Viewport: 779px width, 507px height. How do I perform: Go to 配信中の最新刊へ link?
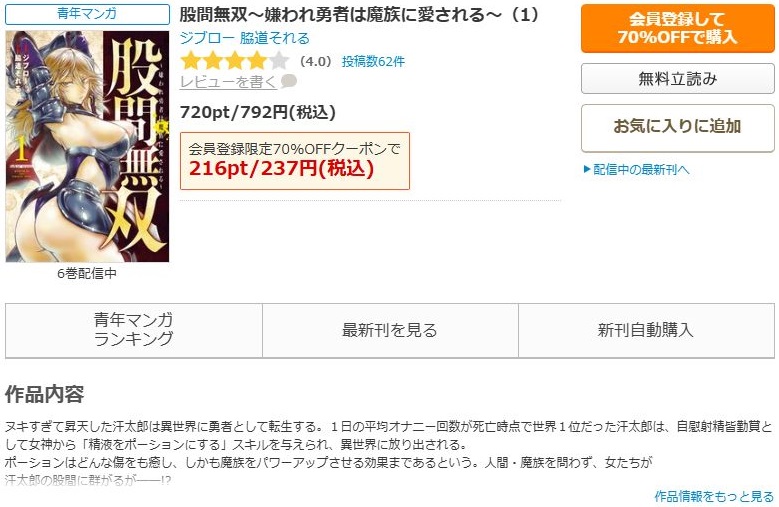tap(641, 170)
